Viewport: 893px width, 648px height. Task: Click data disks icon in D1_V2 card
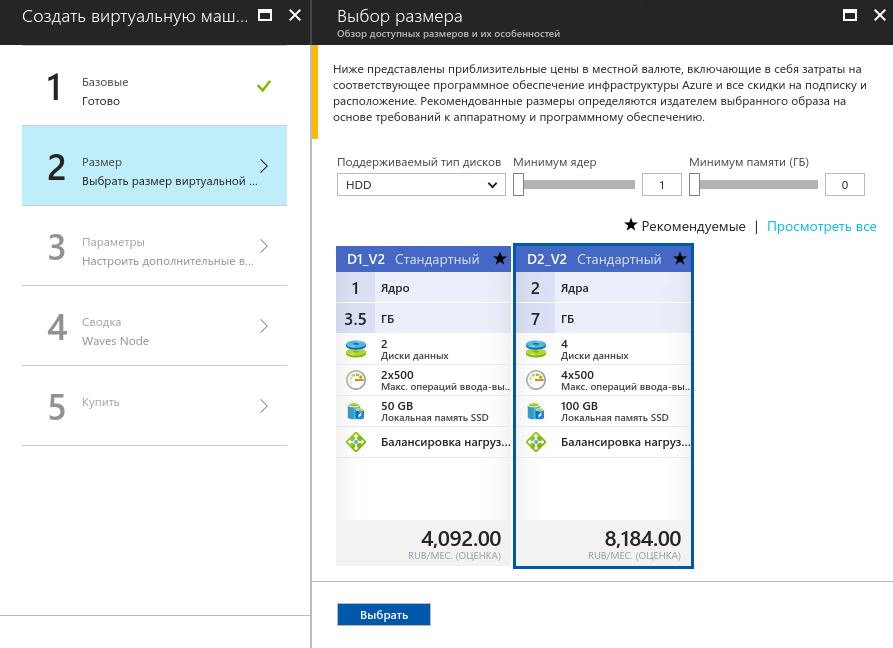pos(356,349)
